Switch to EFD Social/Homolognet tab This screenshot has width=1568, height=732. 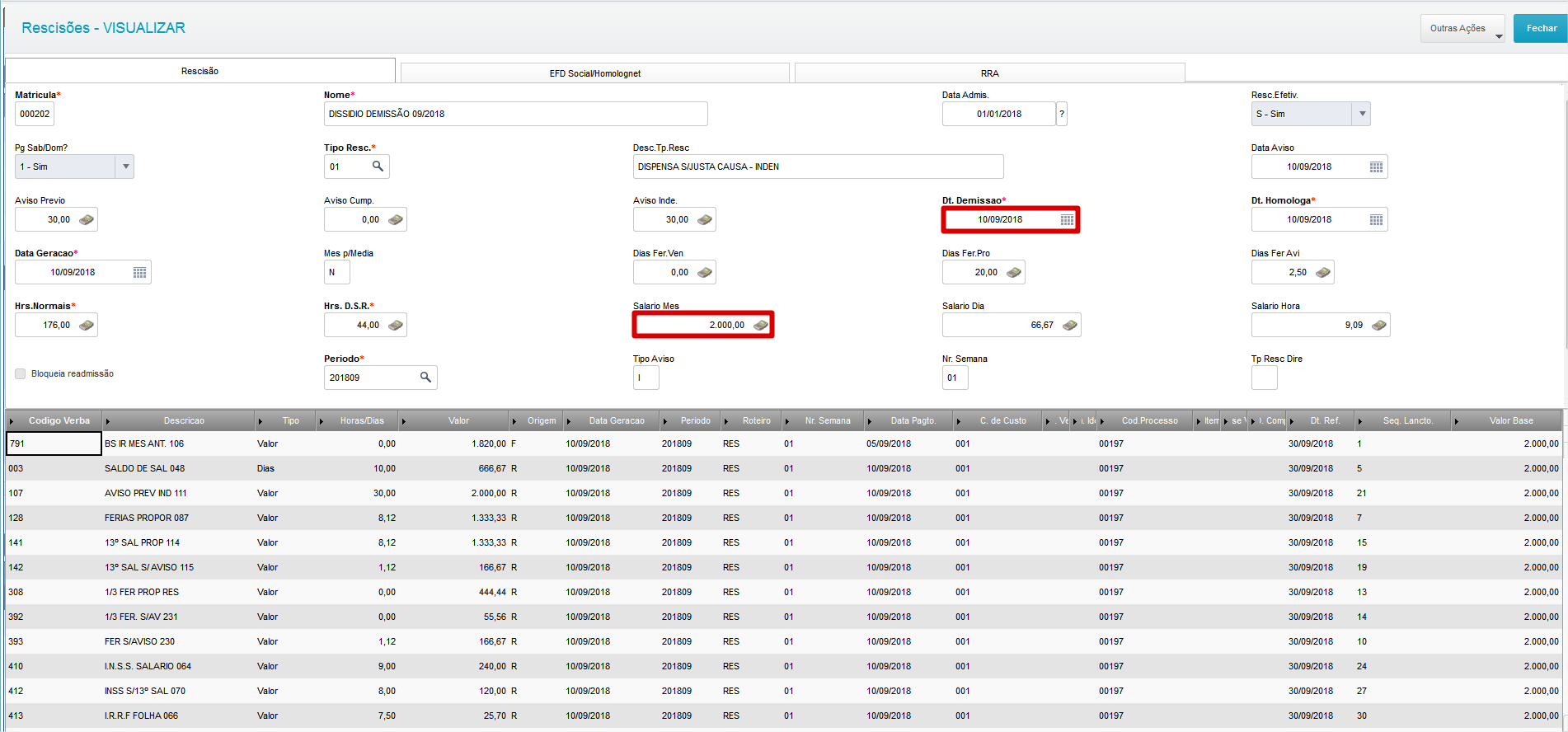click(x=595, y=73)
